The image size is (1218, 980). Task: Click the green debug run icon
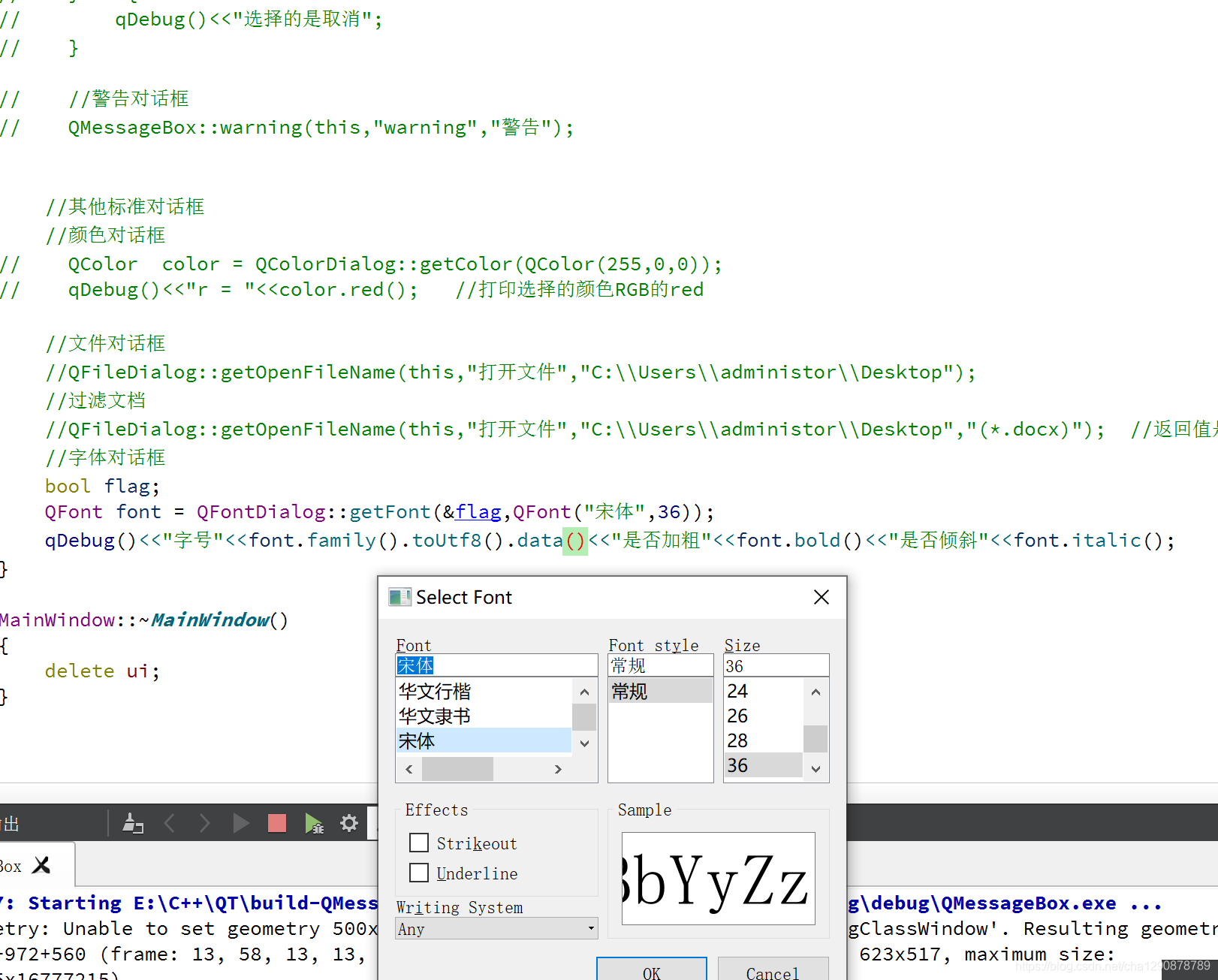pyautogui.click(x=314, y=824)
